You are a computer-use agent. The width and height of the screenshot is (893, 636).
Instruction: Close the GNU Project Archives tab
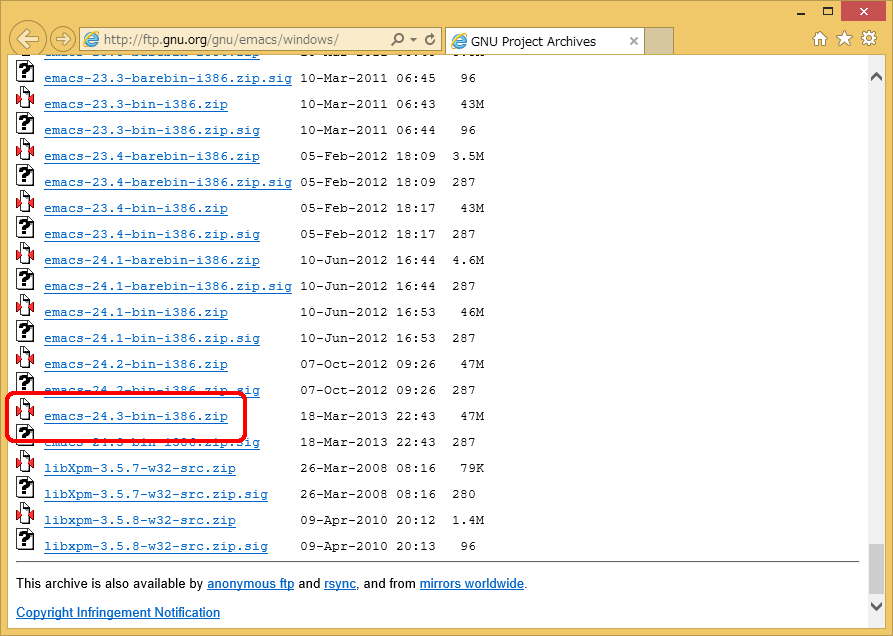pyautogui.click(x=633, y=41)
